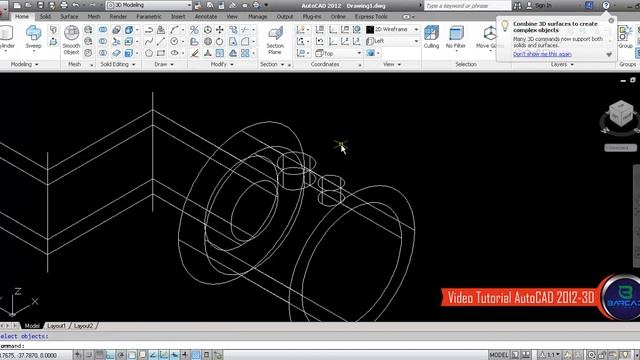Toggle Object Snap Tracking in status bar
Viewport: 640px width, 360px height.
pyautogui.click(x=153, y=355)
